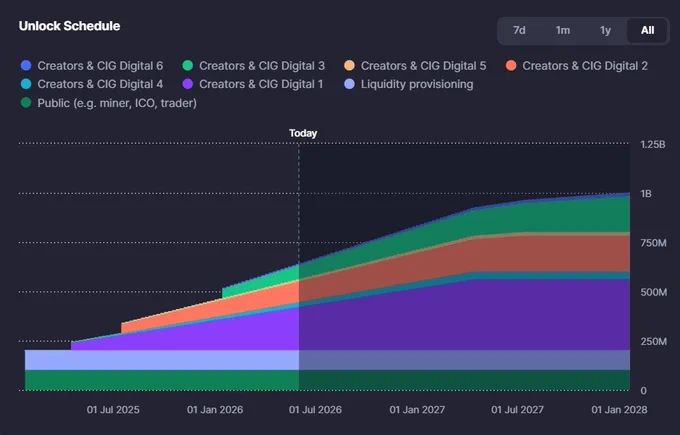The width and height of the screenshot is (680, 435).
Task: Click the 01 Jul 2026 axis label
Action: [315, 410]
